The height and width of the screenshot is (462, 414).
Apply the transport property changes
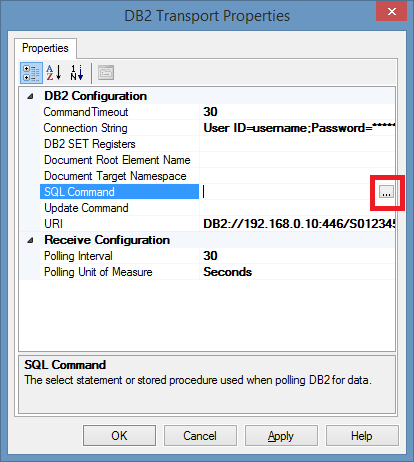click(x=281, y=435)
